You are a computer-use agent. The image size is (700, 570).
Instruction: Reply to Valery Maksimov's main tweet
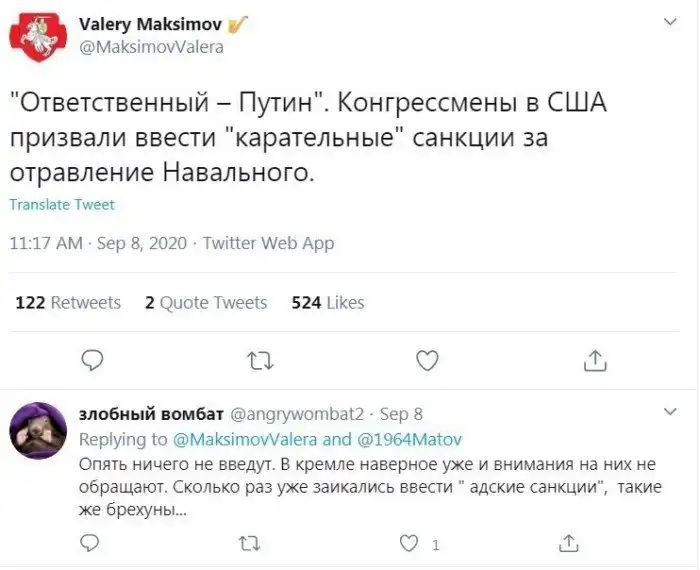[x=91, y=359]
